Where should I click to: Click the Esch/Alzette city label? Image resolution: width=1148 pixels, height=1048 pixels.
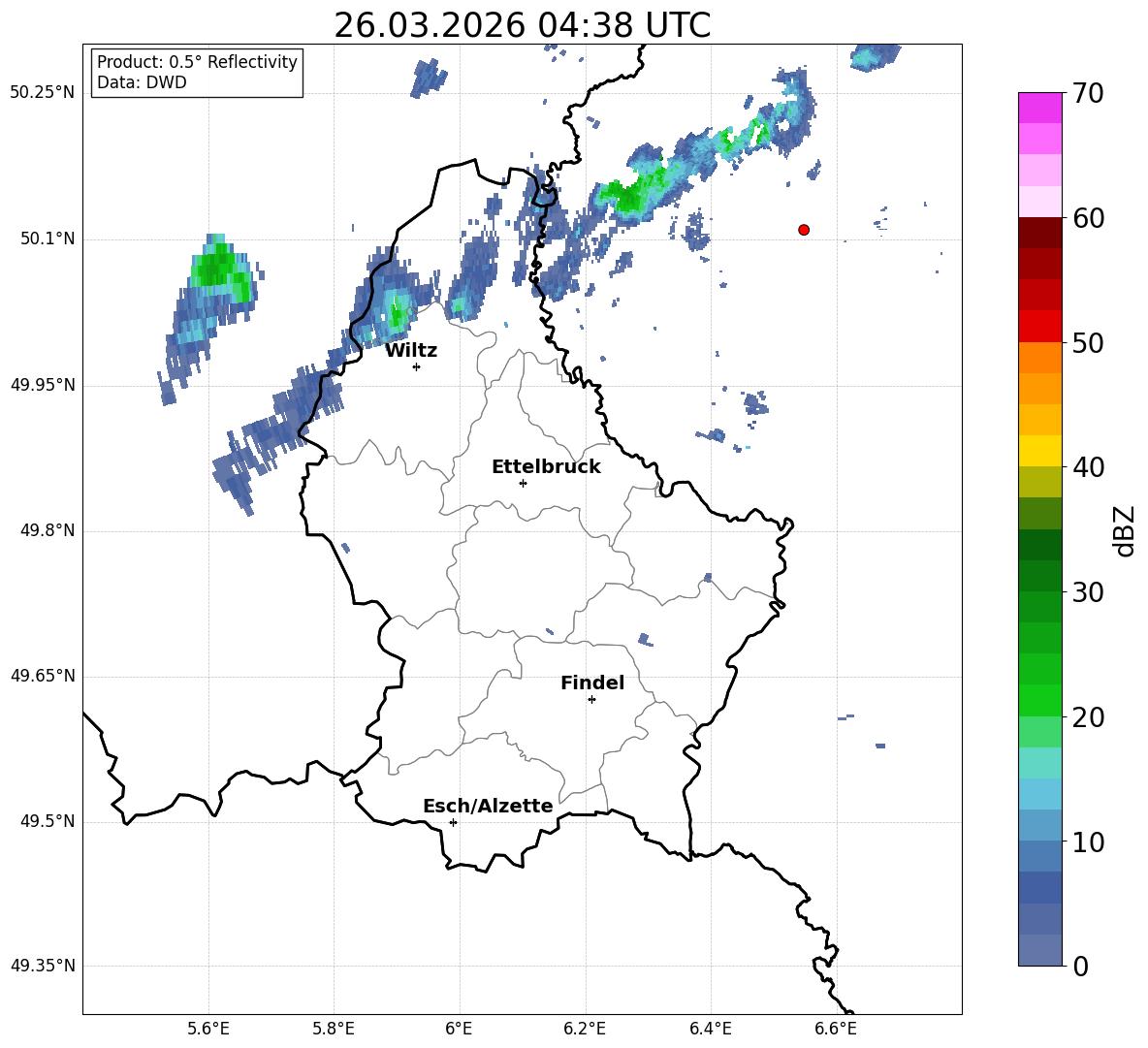488,807
